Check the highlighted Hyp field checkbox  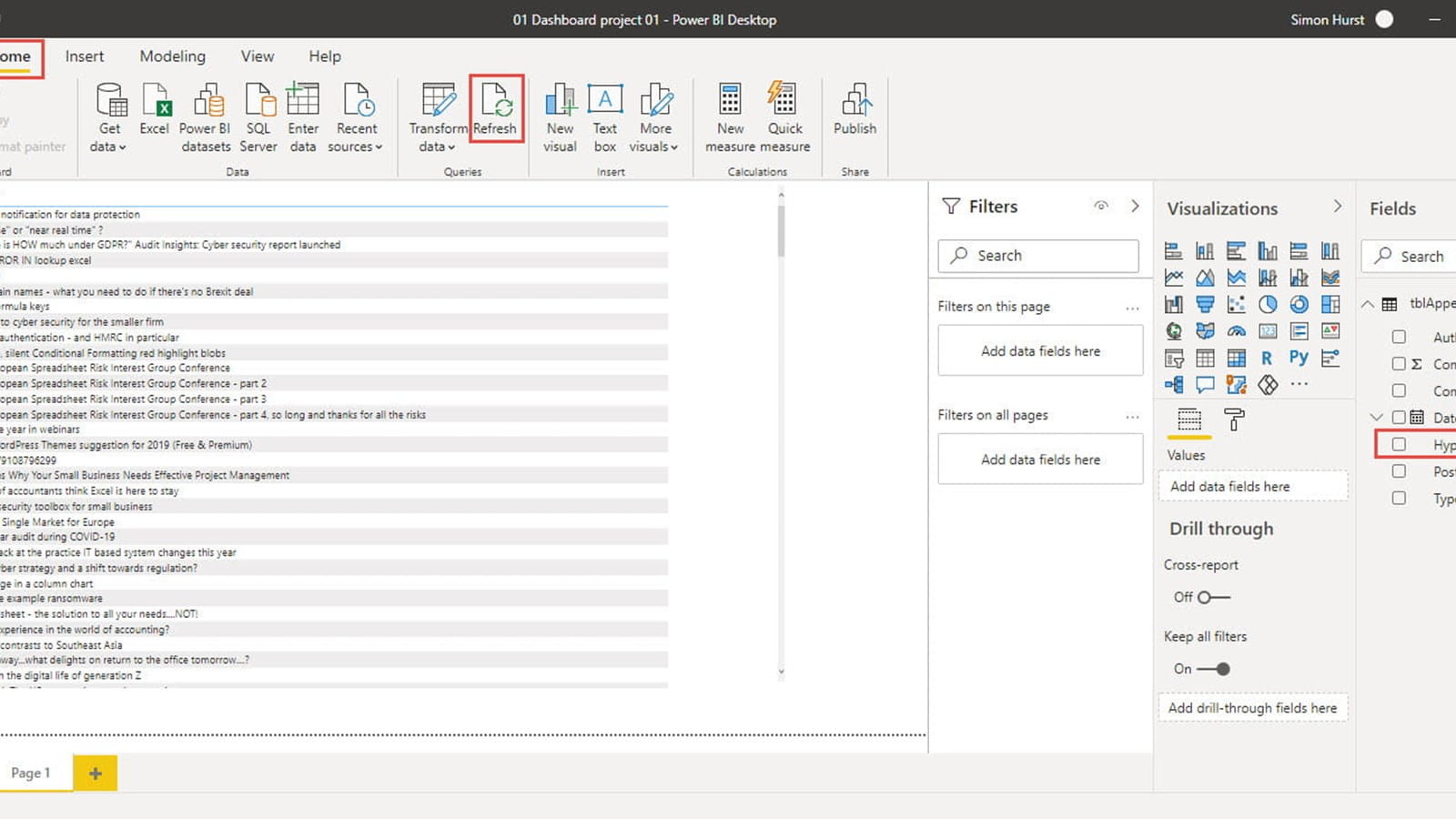1399,444
